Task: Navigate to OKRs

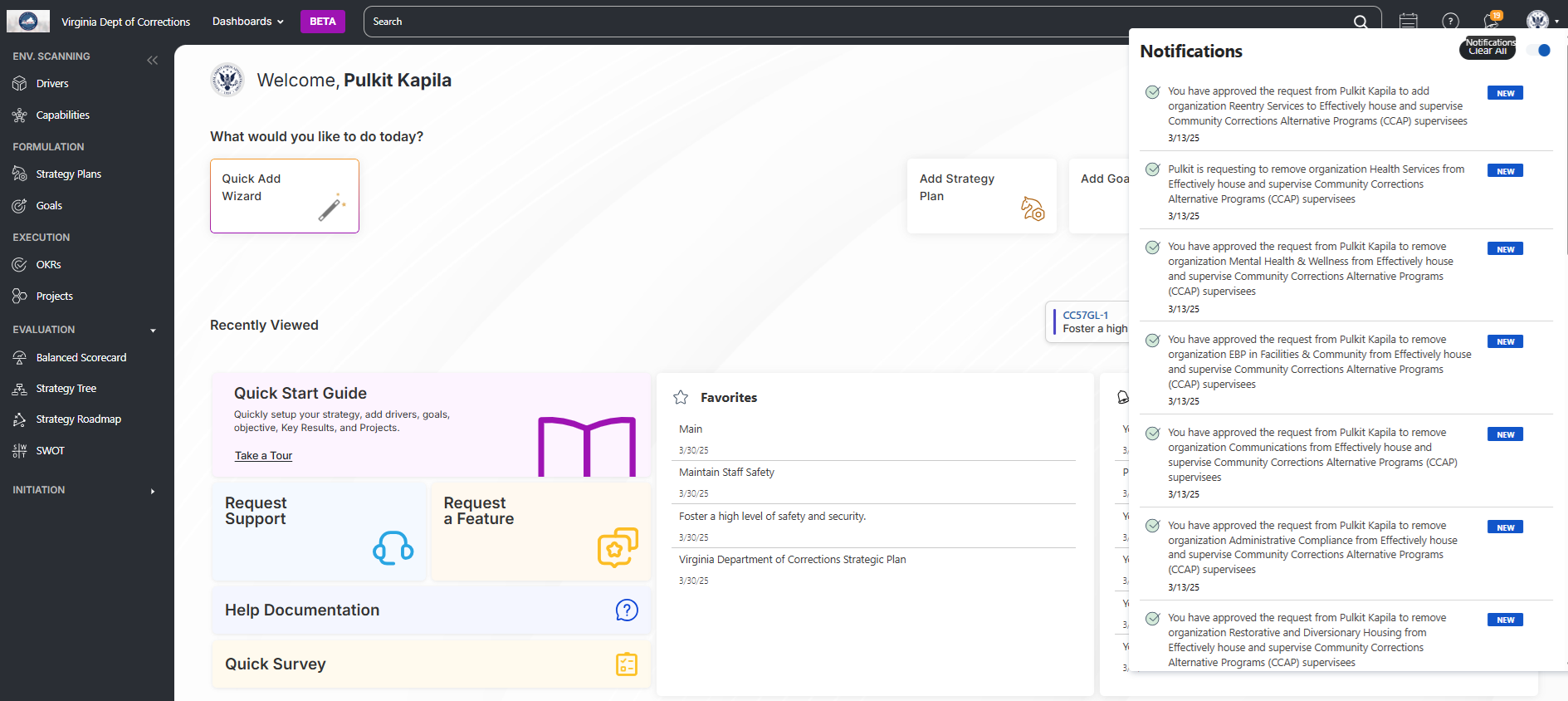Action: tap(48, 265)
